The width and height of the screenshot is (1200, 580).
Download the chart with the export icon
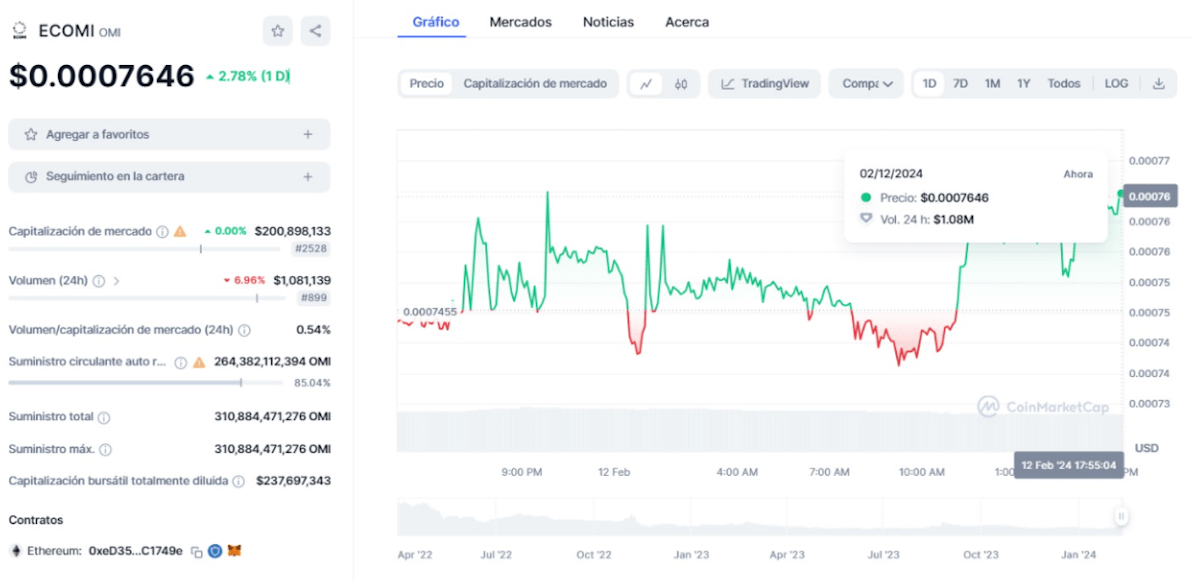pyautogui.click(x=1160, y=84)
